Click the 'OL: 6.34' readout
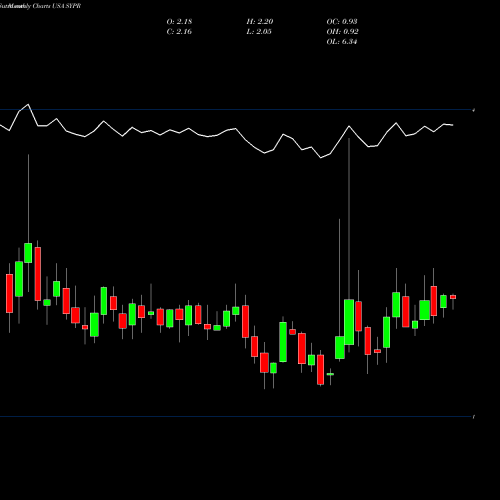500x500 pixels. 342,42
